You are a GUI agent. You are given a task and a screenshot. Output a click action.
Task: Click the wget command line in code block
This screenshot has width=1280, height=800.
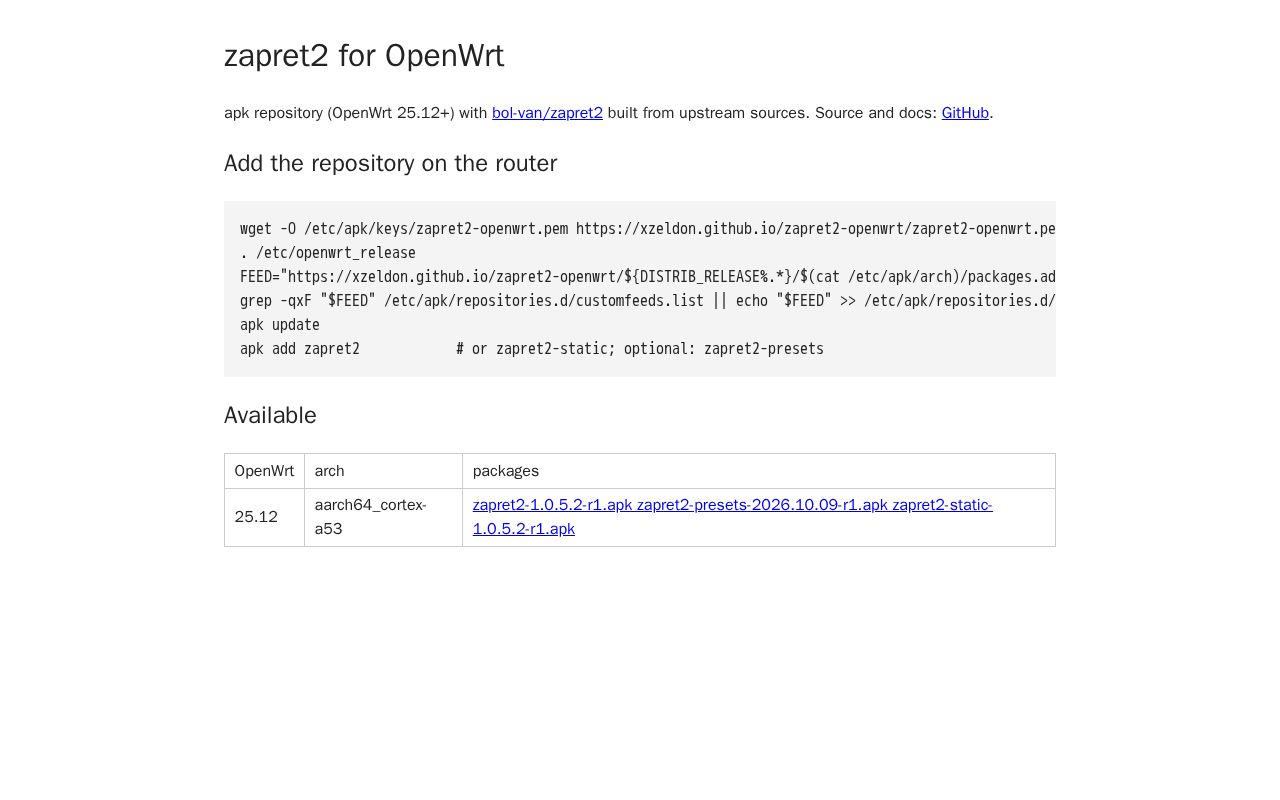pos(648,229)
